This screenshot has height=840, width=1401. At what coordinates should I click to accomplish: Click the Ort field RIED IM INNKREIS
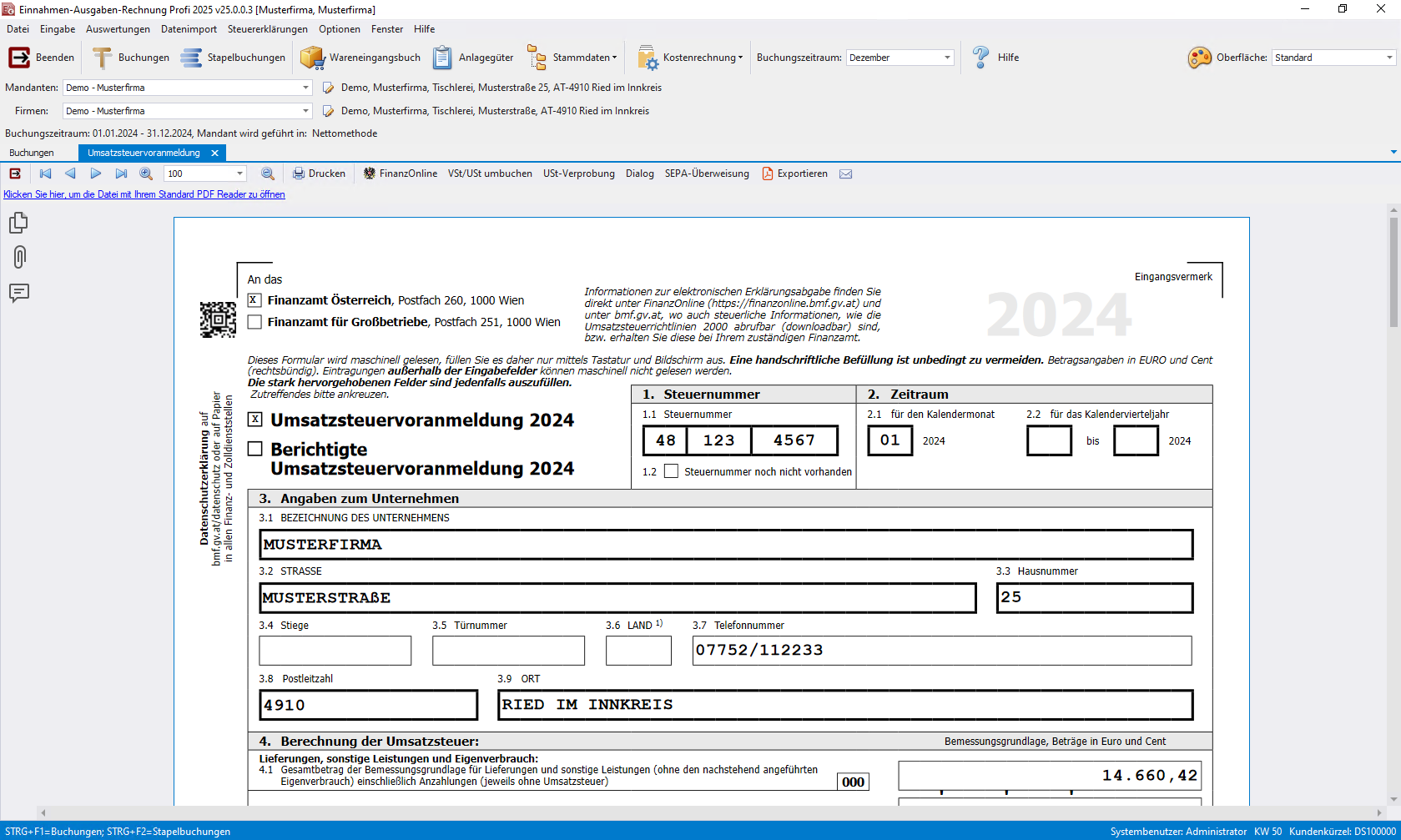tap(845, 705)
